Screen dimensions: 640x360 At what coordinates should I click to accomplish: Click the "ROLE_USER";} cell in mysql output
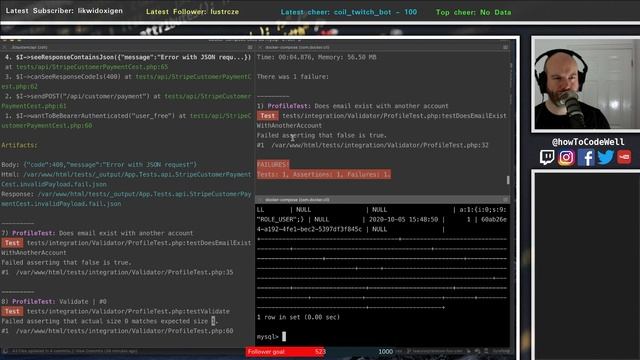coord(280,220)
